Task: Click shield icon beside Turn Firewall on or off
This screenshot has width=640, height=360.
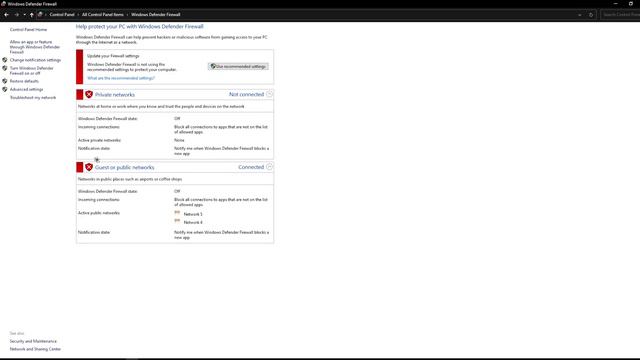Action: click(x=5, y=68)
